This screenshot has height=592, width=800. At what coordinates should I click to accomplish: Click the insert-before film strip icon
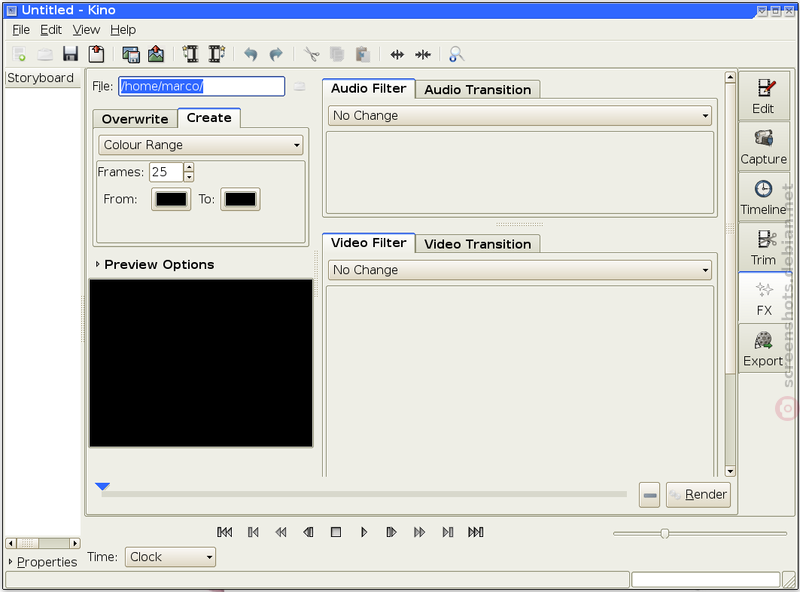tap(191, 54)
